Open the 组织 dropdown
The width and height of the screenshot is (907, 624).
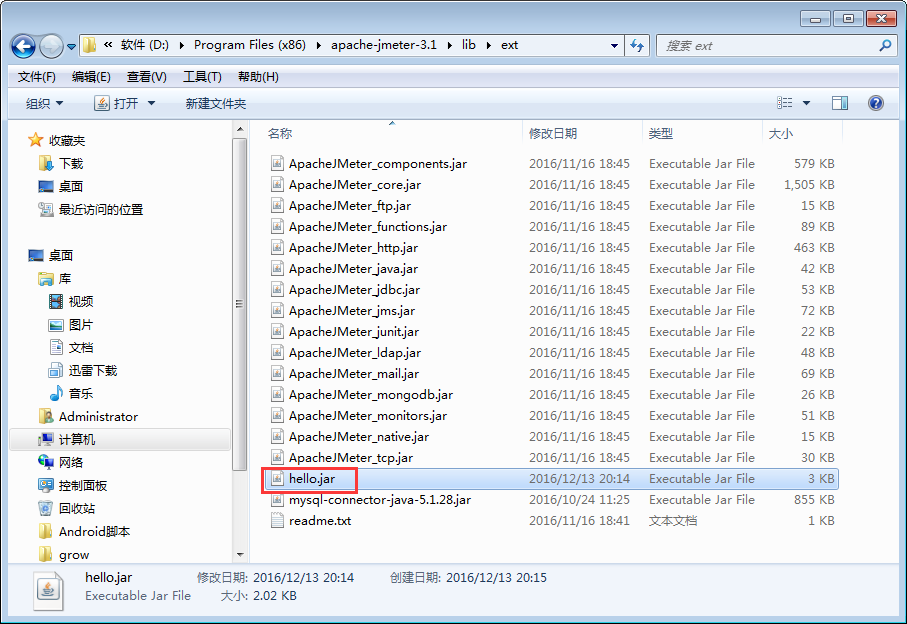click(45, 104)
